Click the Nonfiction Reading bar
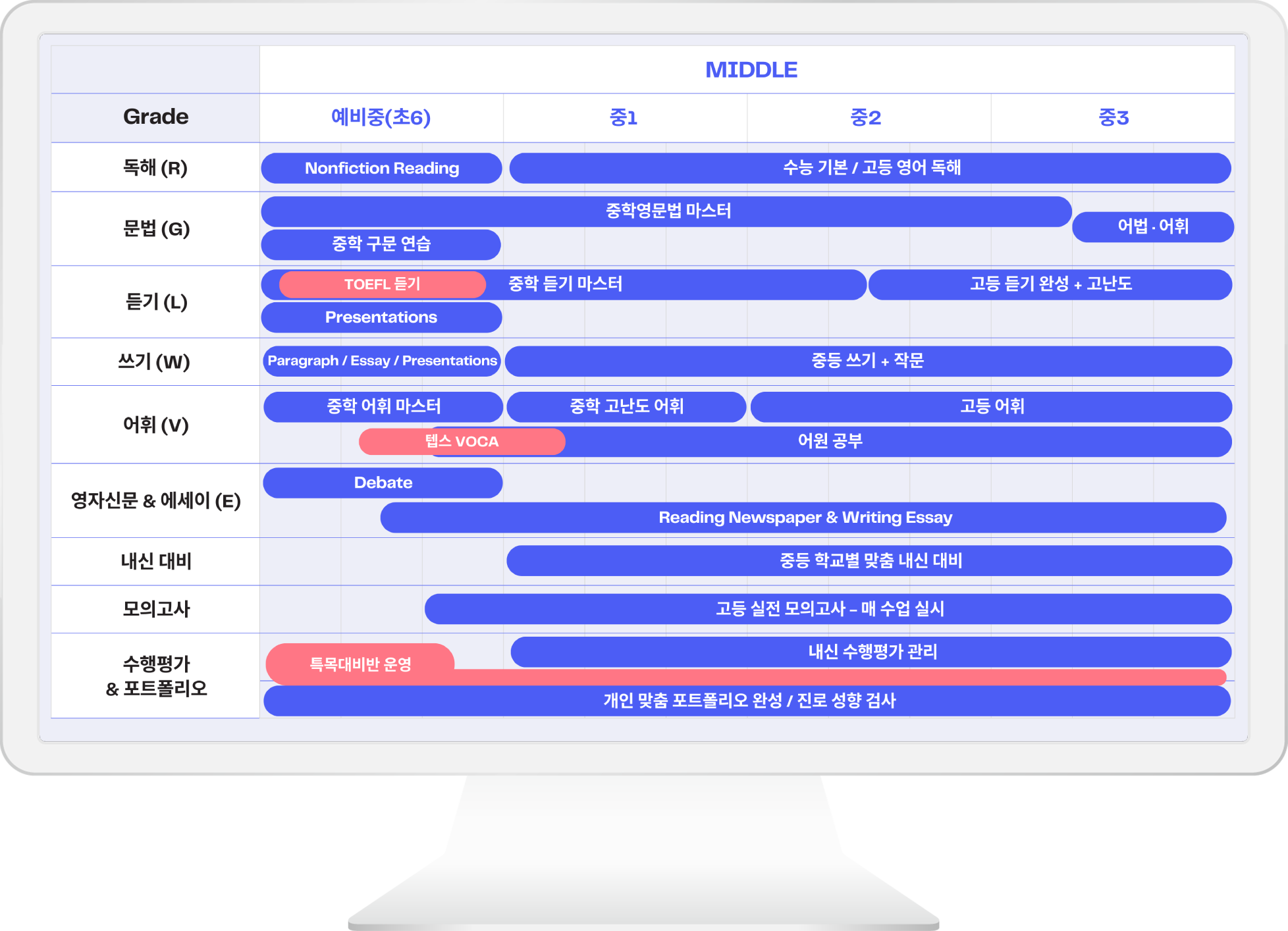This screenshot has height=931, width=1288. pyautogui.click(x=381, y=169)
